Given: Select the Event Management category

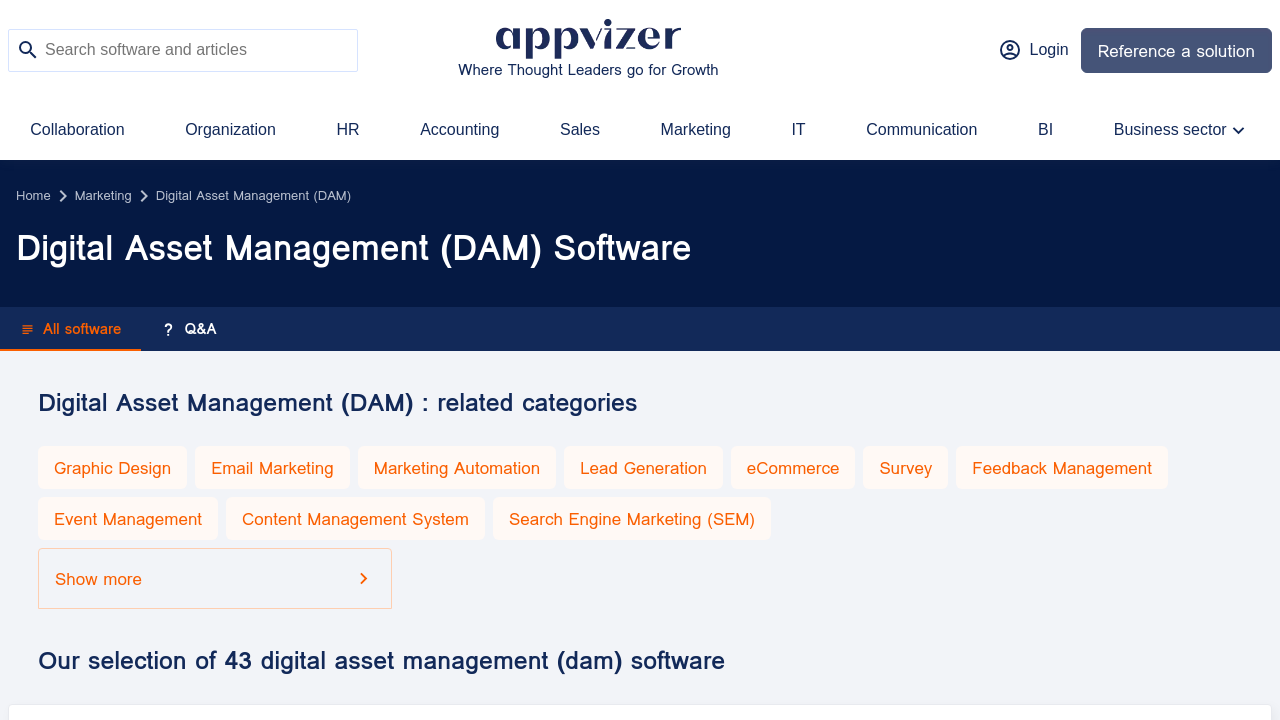Looking at the screenshot, I should [x=128, y=519].
